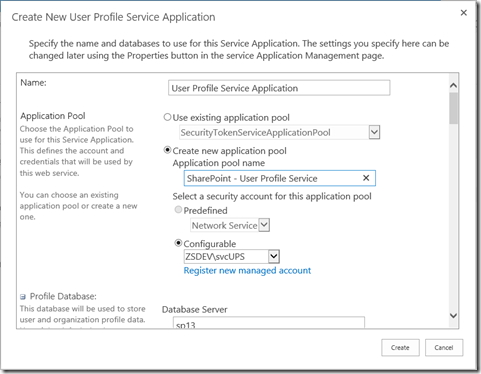Open the ZSDEV\svcUPS account dropdown

(274, 256)
